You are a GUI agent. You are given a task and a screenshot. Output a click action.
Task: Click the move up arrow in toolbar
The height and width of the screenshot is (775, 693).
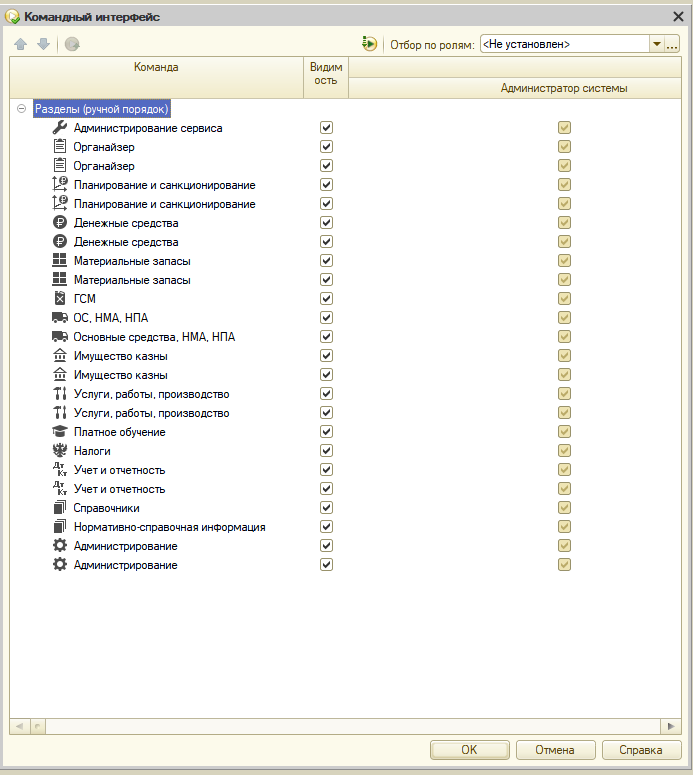coord(21,44)
